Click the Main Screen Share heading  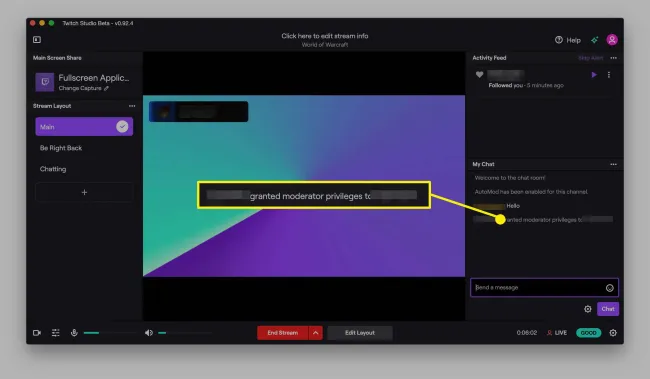click(x=57, y=58)
